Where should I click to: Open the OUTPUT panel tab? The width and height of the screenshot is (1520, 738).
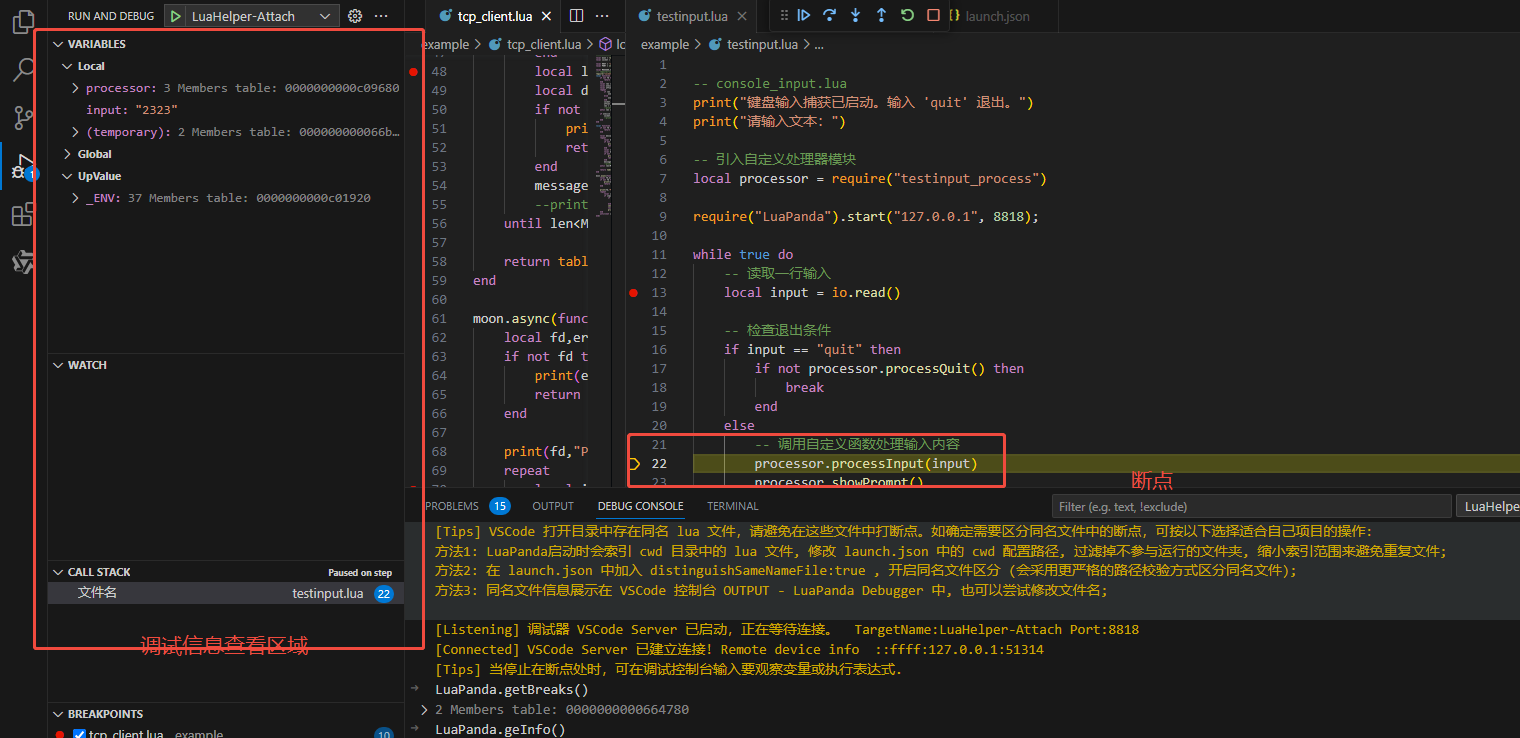[x=553, y=506]
